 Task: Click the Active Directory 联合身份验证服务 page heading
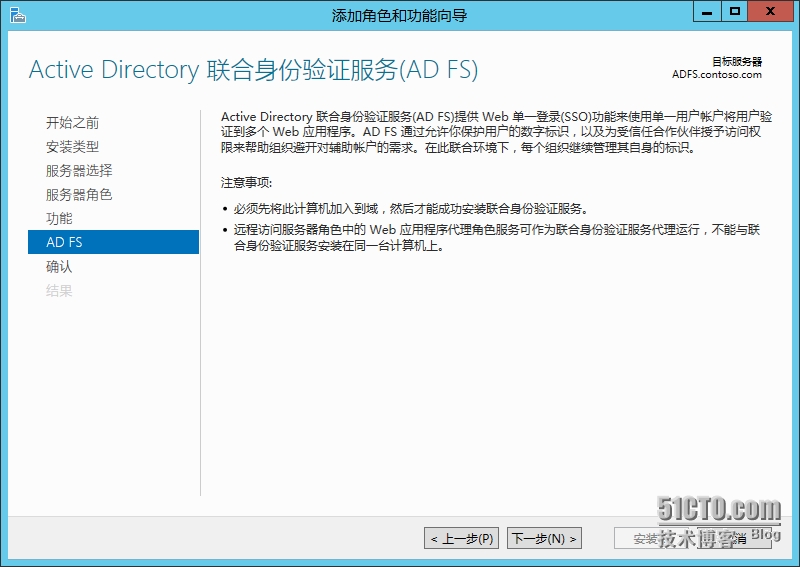tap(253, 70)
